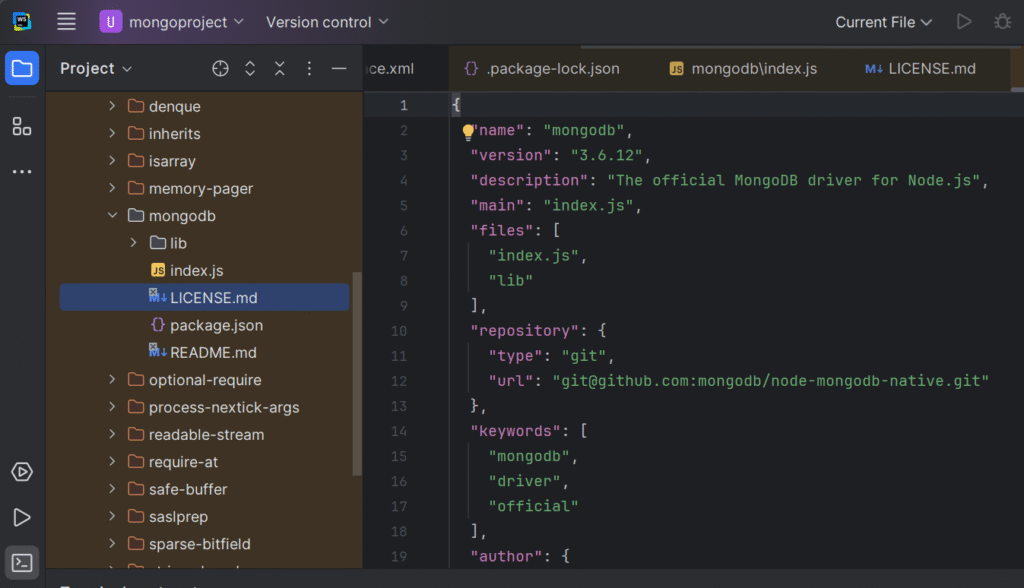Image resolution: width=1024 pixels, height=588 pixels.
Task: Click the WebStorm logo icon
Action: (x=22, y=22)
